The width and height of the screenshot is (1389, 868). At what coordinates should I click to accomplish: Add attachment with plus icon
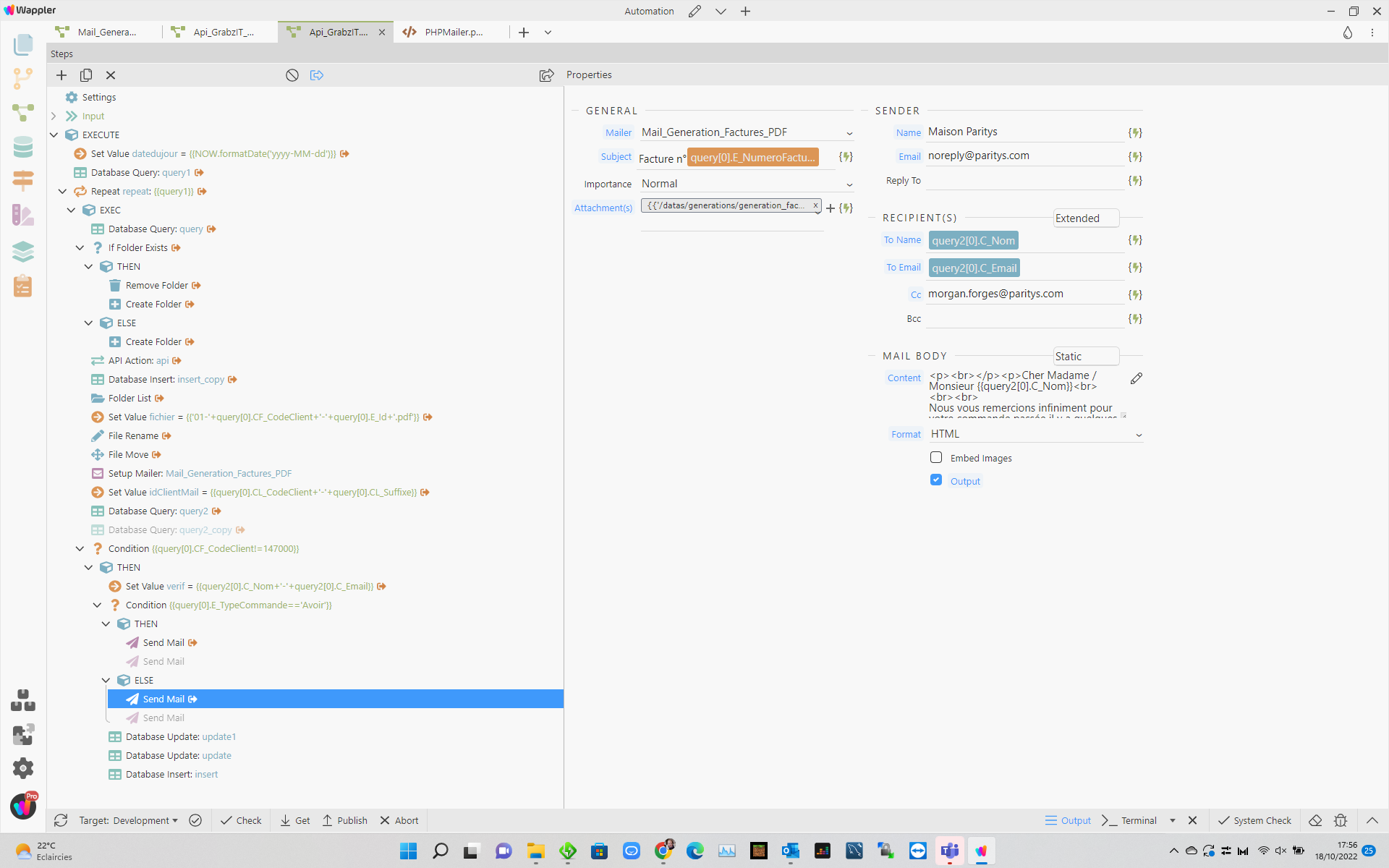831,208
